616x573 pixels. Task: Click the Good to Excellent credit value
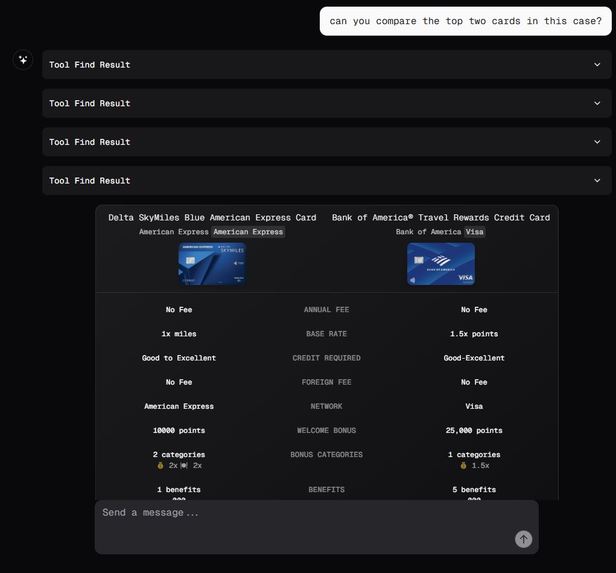tap(179, 358)
